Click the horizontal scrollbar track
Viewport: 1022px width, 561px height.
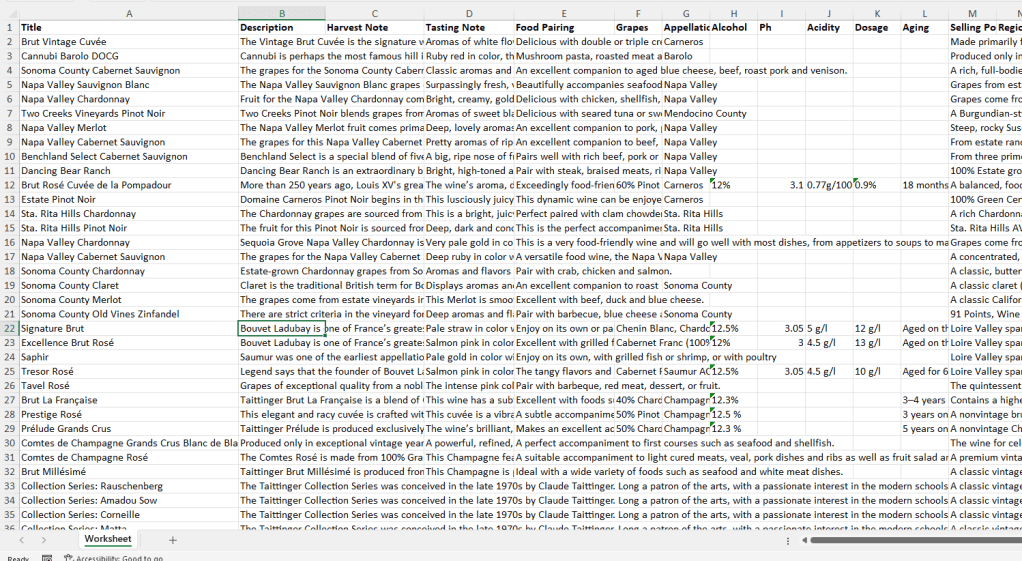point(910,540)
